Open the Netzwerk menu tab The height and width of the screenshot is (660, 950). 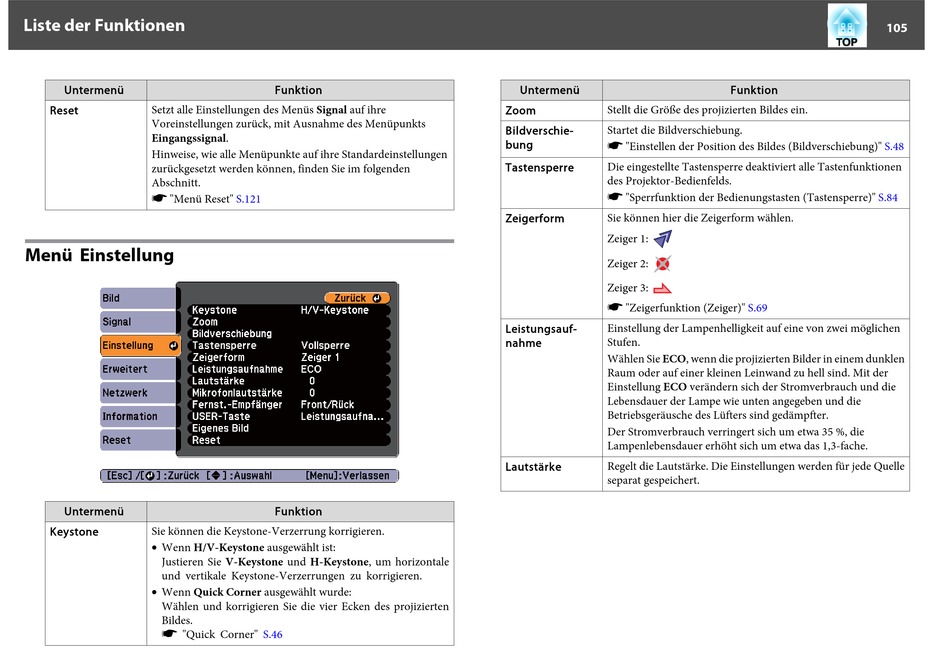[138, 393]
